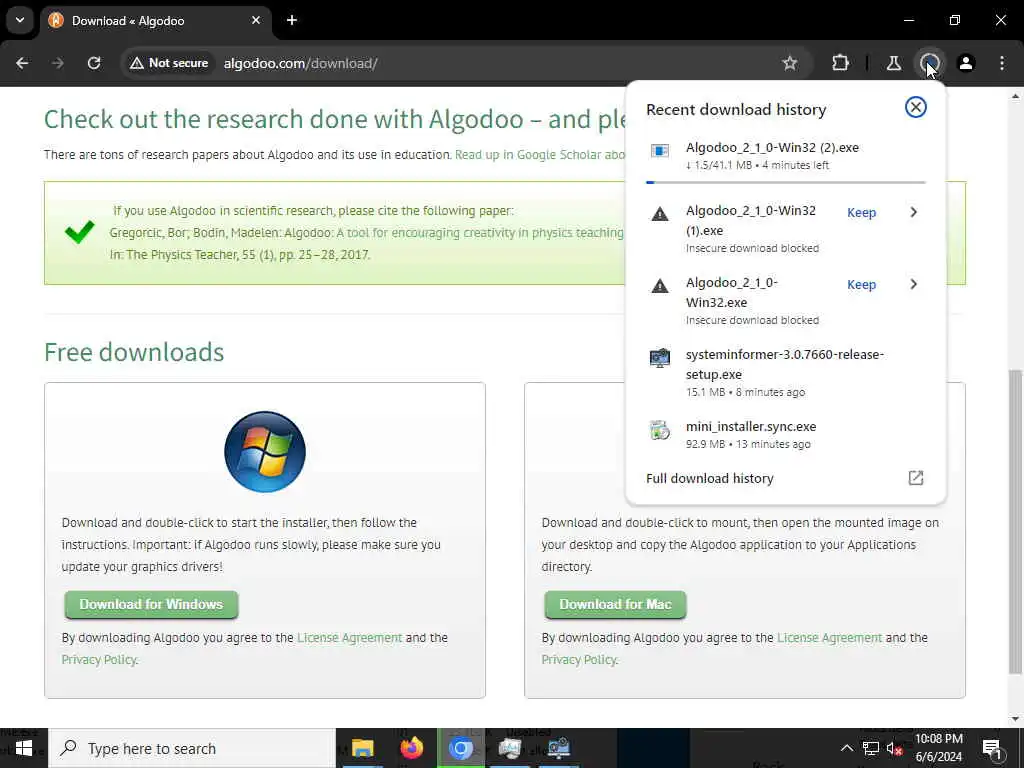Open Privacy Policy link under Windows download
The width and height of the screenshot is (1024, 768).
tap(99, 660)
